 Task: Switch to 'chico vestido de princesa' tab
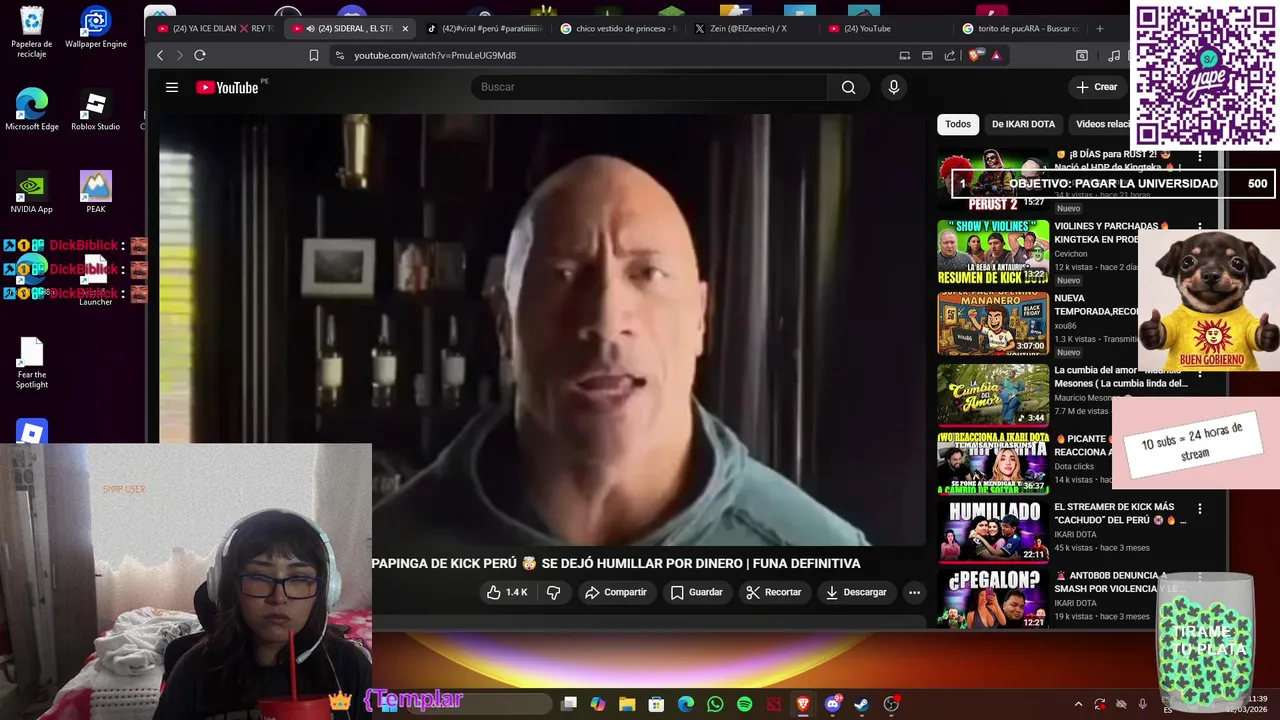pyautogui.click(x=618, y=29)
